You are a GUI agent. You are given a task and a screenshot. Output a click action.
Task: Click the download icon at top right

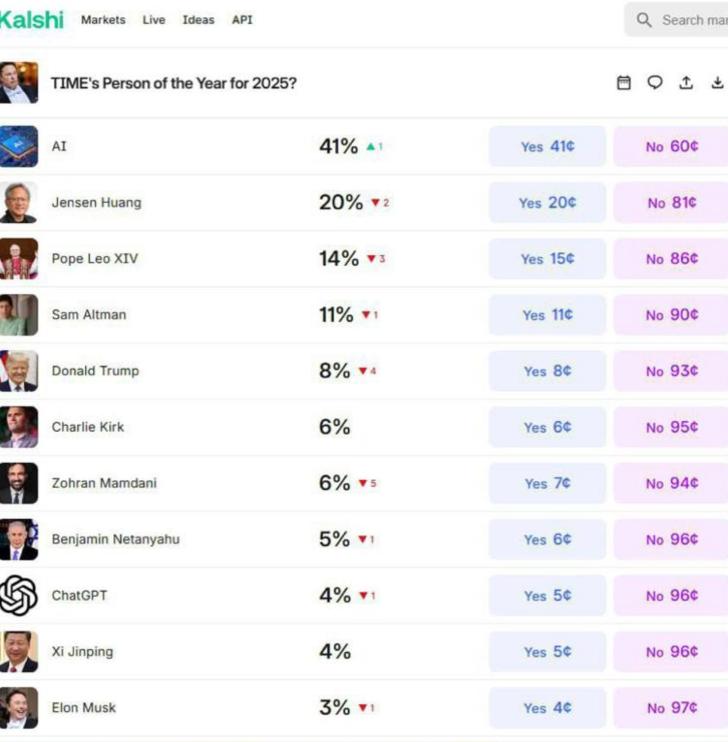[x=717, y=83]
